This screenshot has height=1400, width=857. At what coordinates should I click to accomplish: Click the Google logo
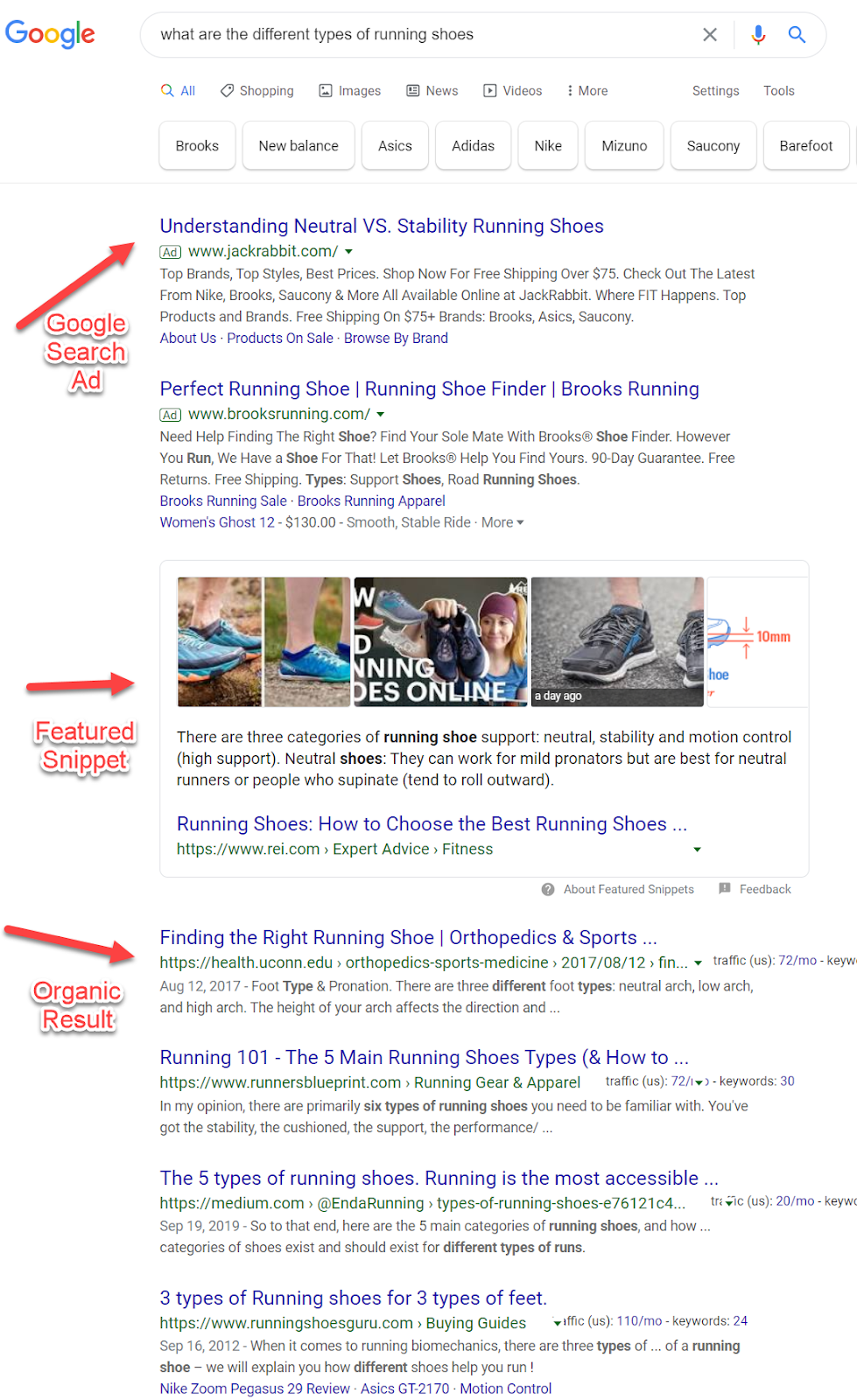[50, 33]
